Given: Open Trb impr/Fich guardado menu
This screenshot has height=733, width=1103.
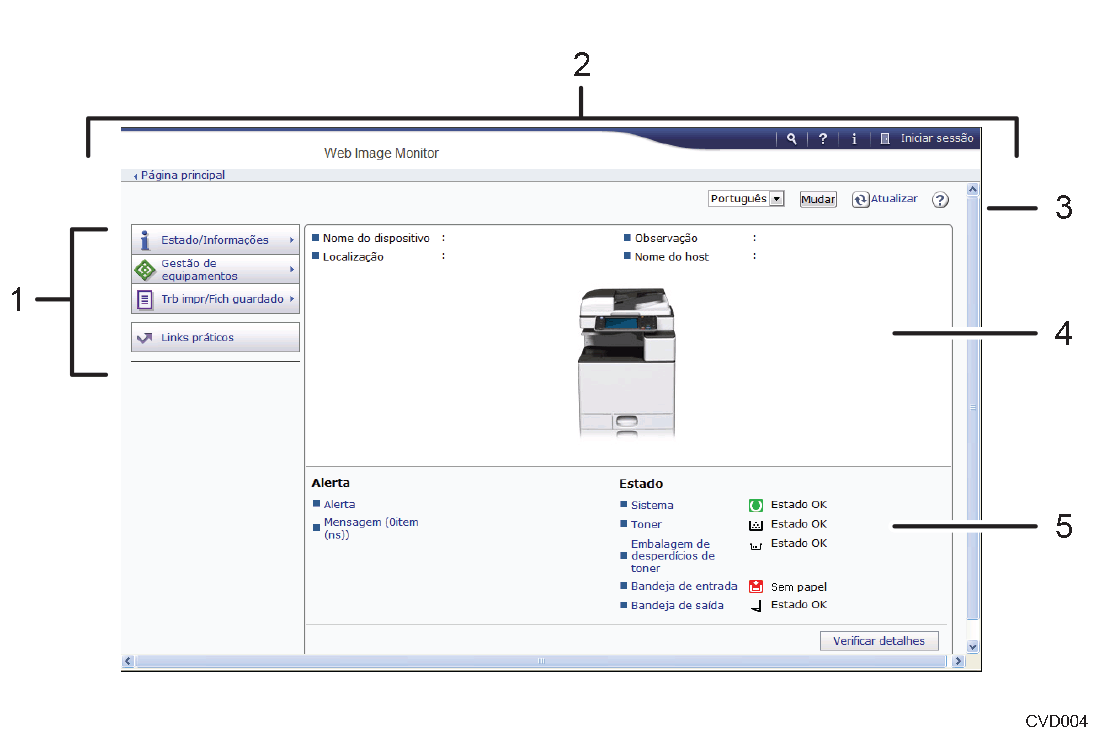Looking at the screenshot, I should (215, 299).
